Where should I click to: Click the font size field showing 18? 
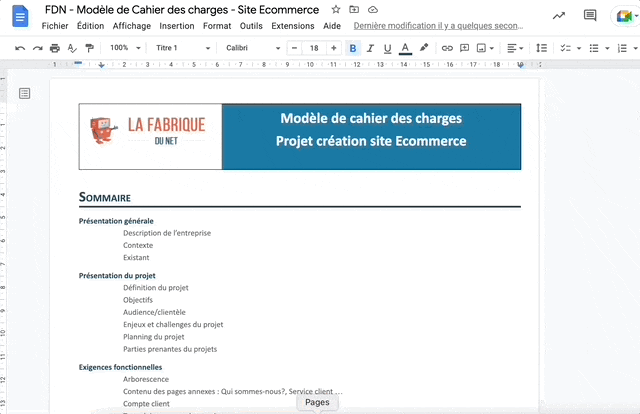click(x=314, y=48)
